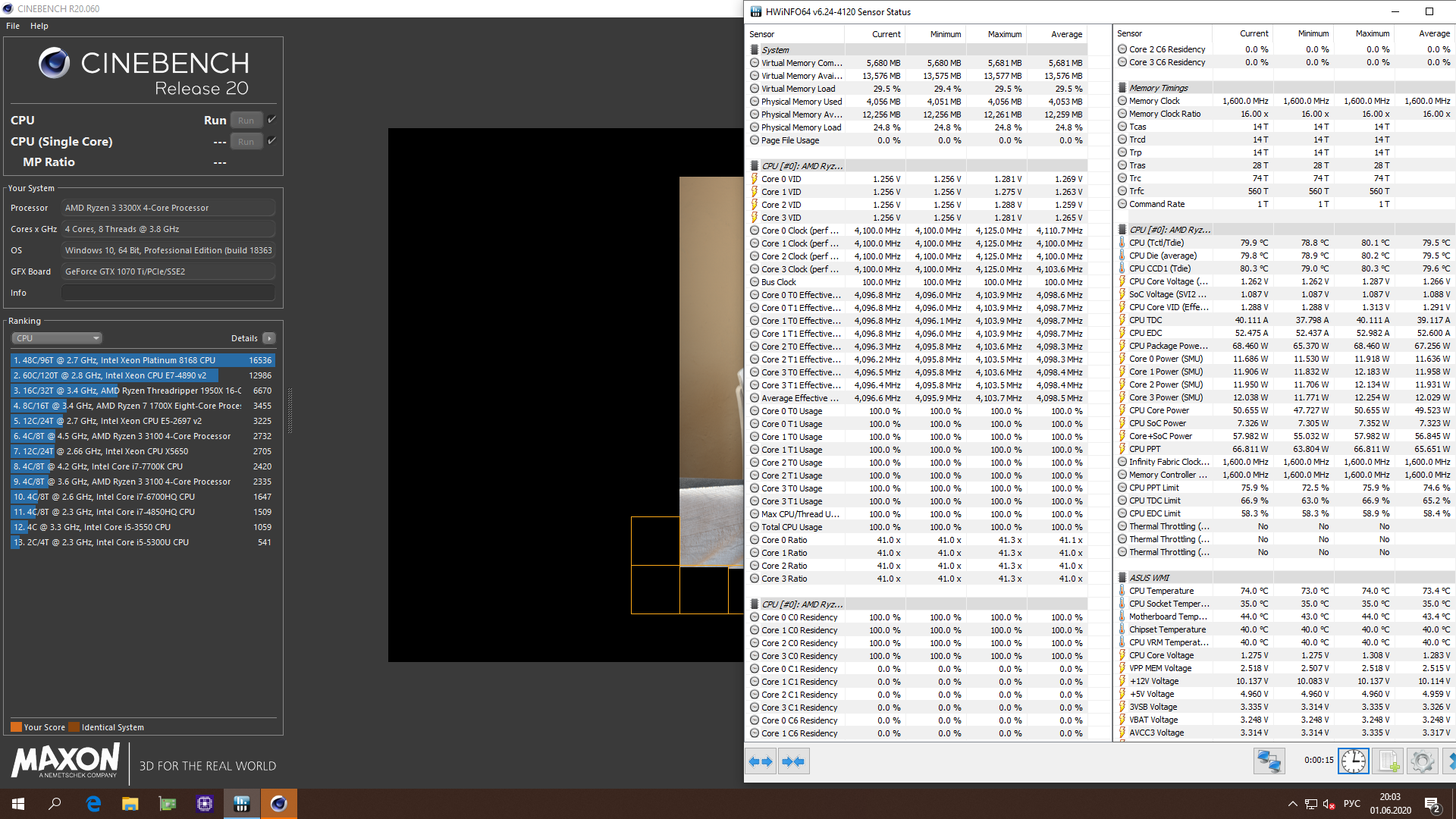The width and height of the screenshot is (1456, 819).
Task: Open the Help menu in Cinebench
Action: [x=39, y=26]
